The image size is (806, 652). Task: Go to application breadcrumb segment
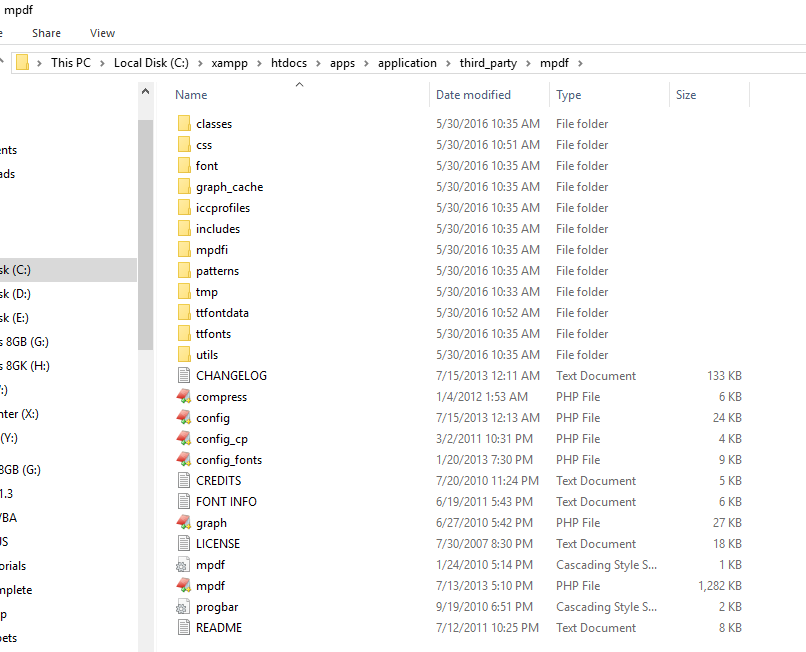407,63
